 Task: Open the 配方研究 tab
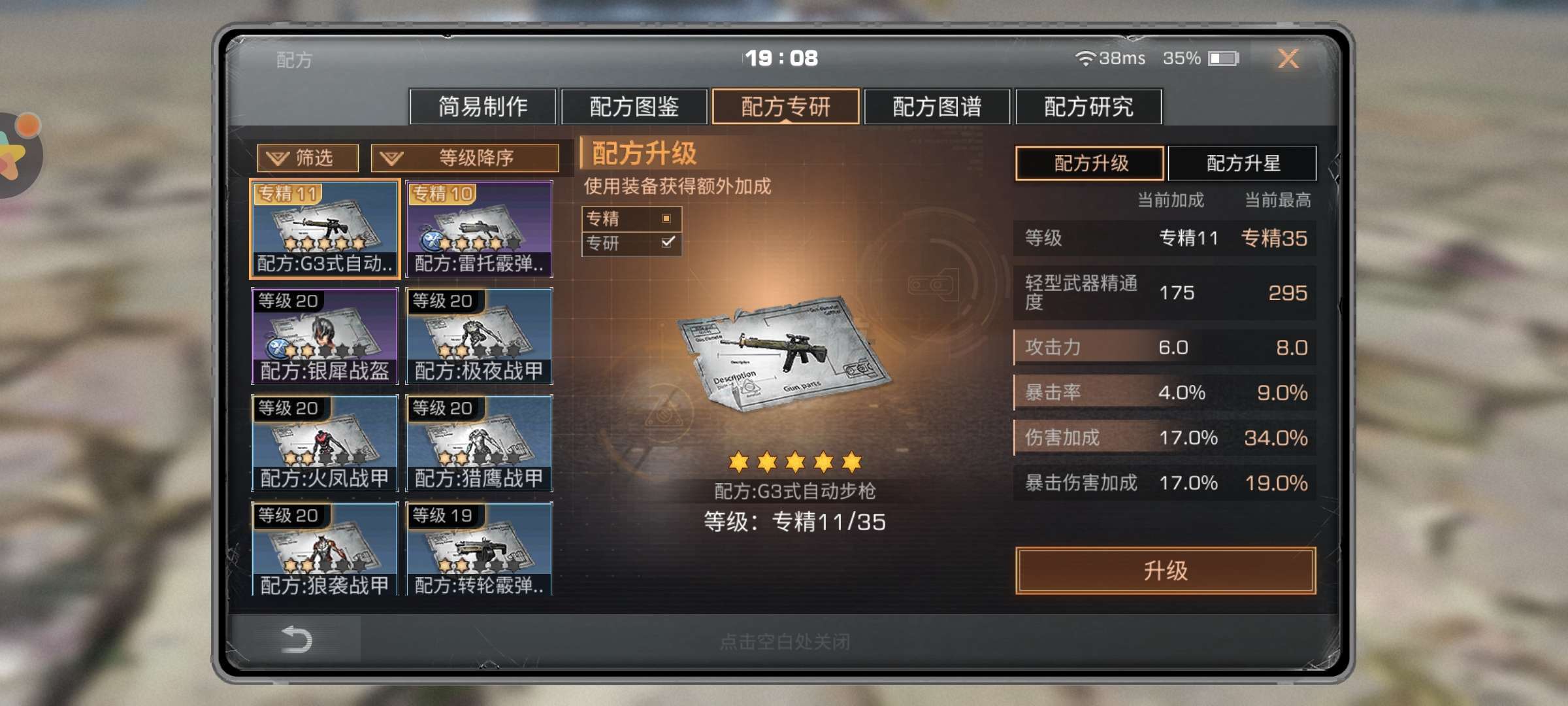pyautogui.click(x=1088, y=107)
